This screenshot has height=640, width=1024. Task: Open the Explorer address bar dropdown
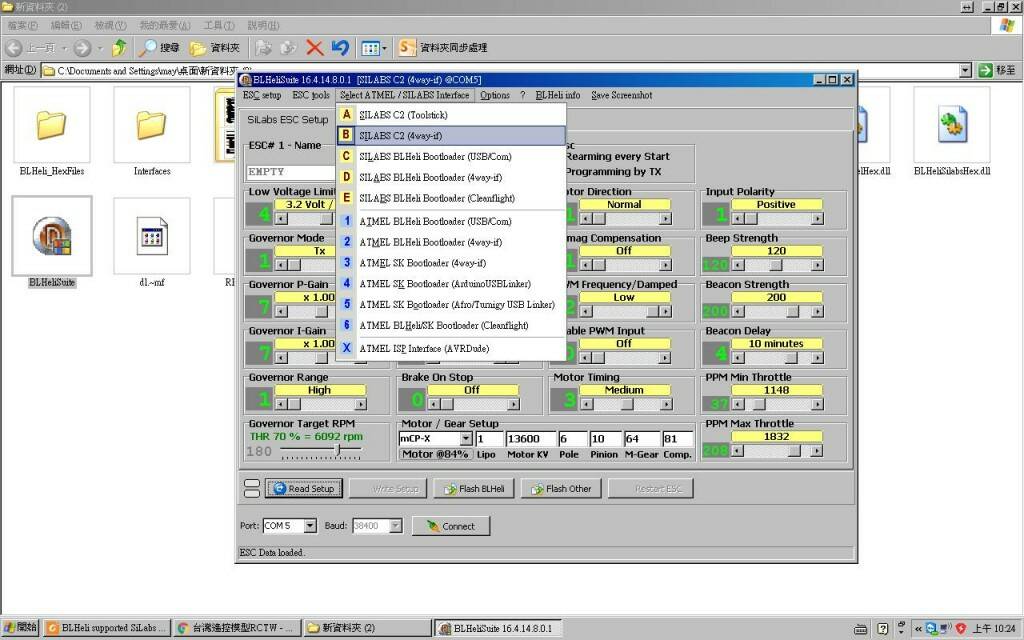966,71
